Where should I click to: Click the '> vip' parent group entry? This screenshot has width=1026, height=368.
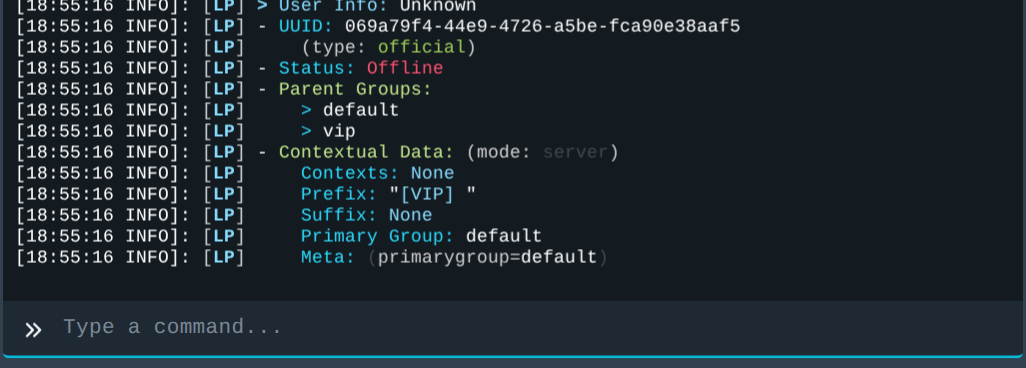(328, 132)
